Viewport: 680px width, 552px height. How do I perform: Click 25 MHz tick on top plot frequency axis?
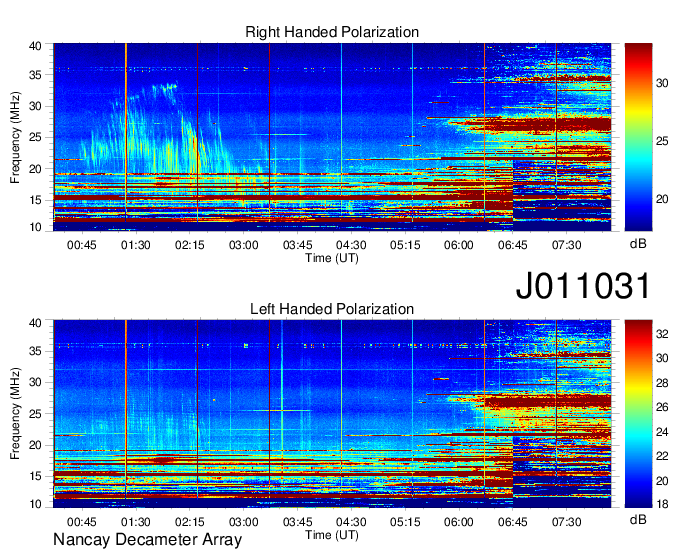36,137
